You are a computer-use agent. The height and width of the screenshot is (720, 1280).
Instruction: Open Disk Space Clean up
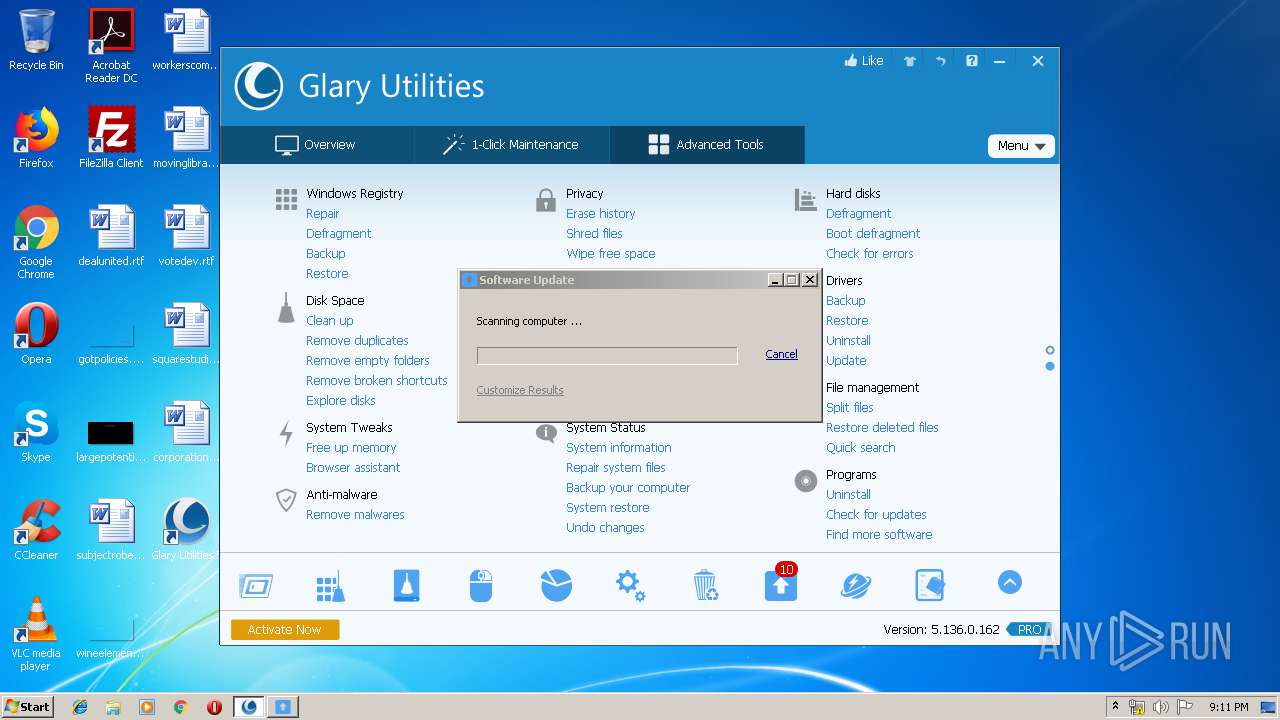[x=329, y=321]
